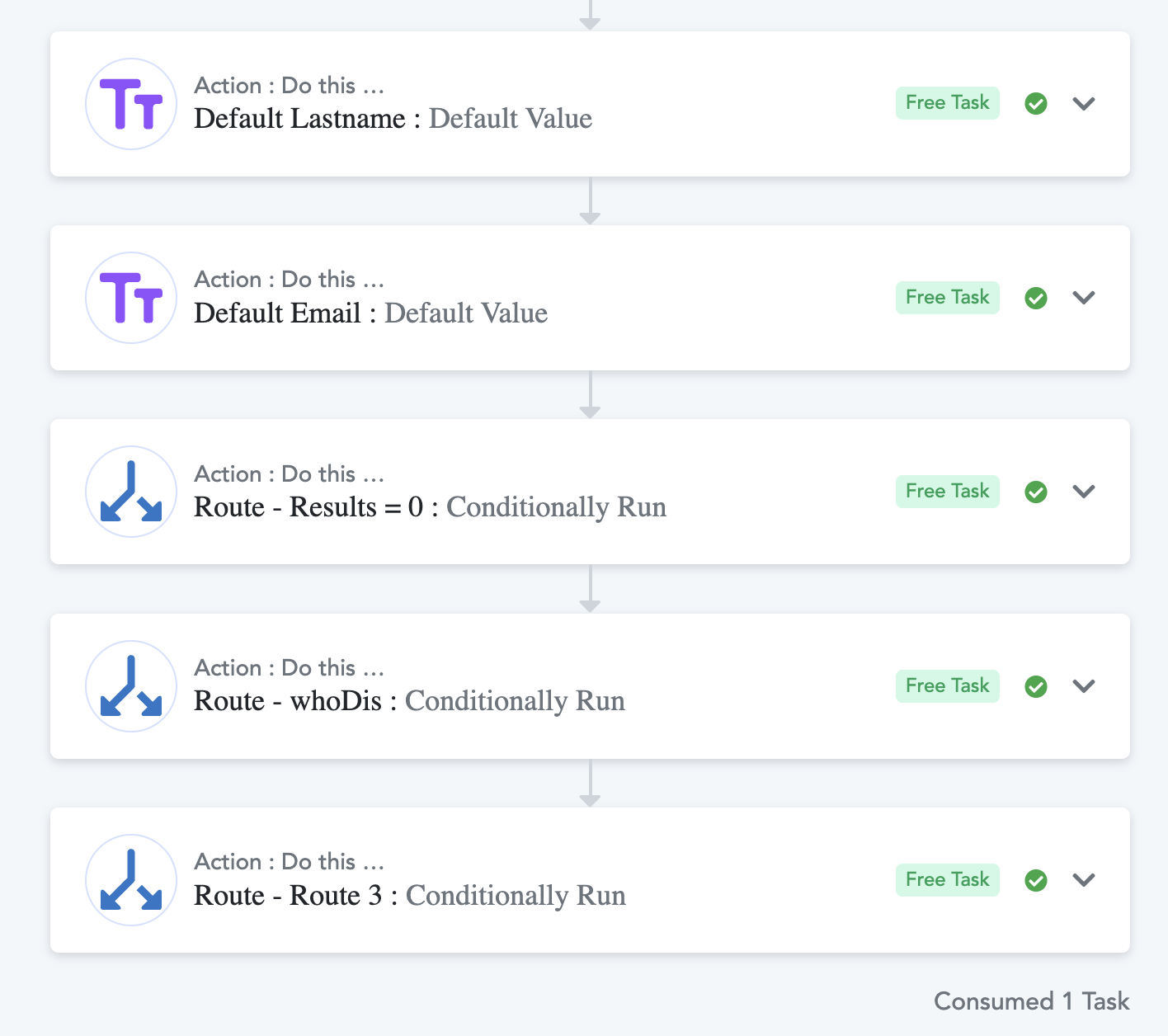Click green success check on Default Lastname
1168x1036 pixels.
(1036, 103)
